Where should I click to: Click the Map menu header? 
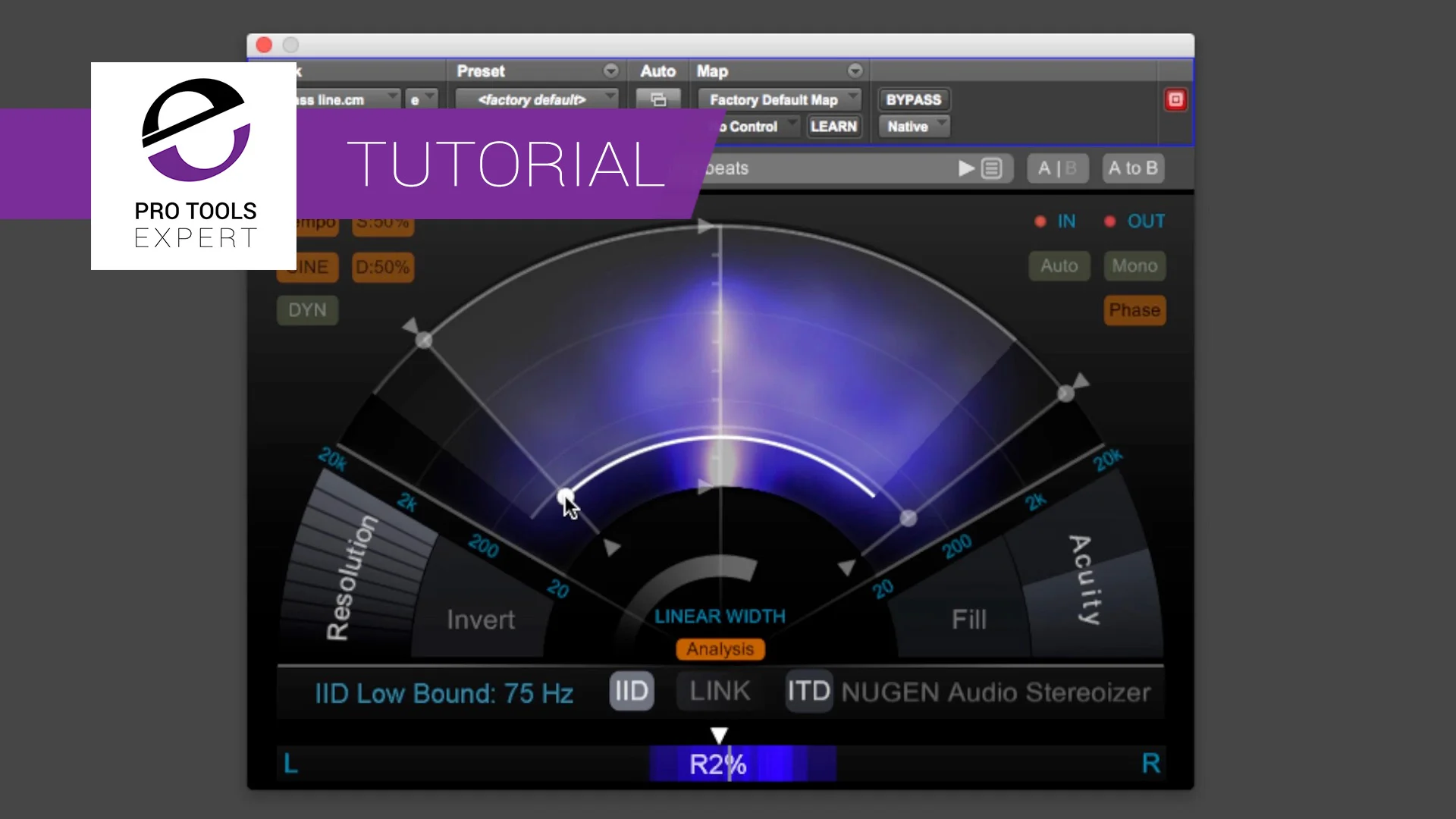pos(714,71)
